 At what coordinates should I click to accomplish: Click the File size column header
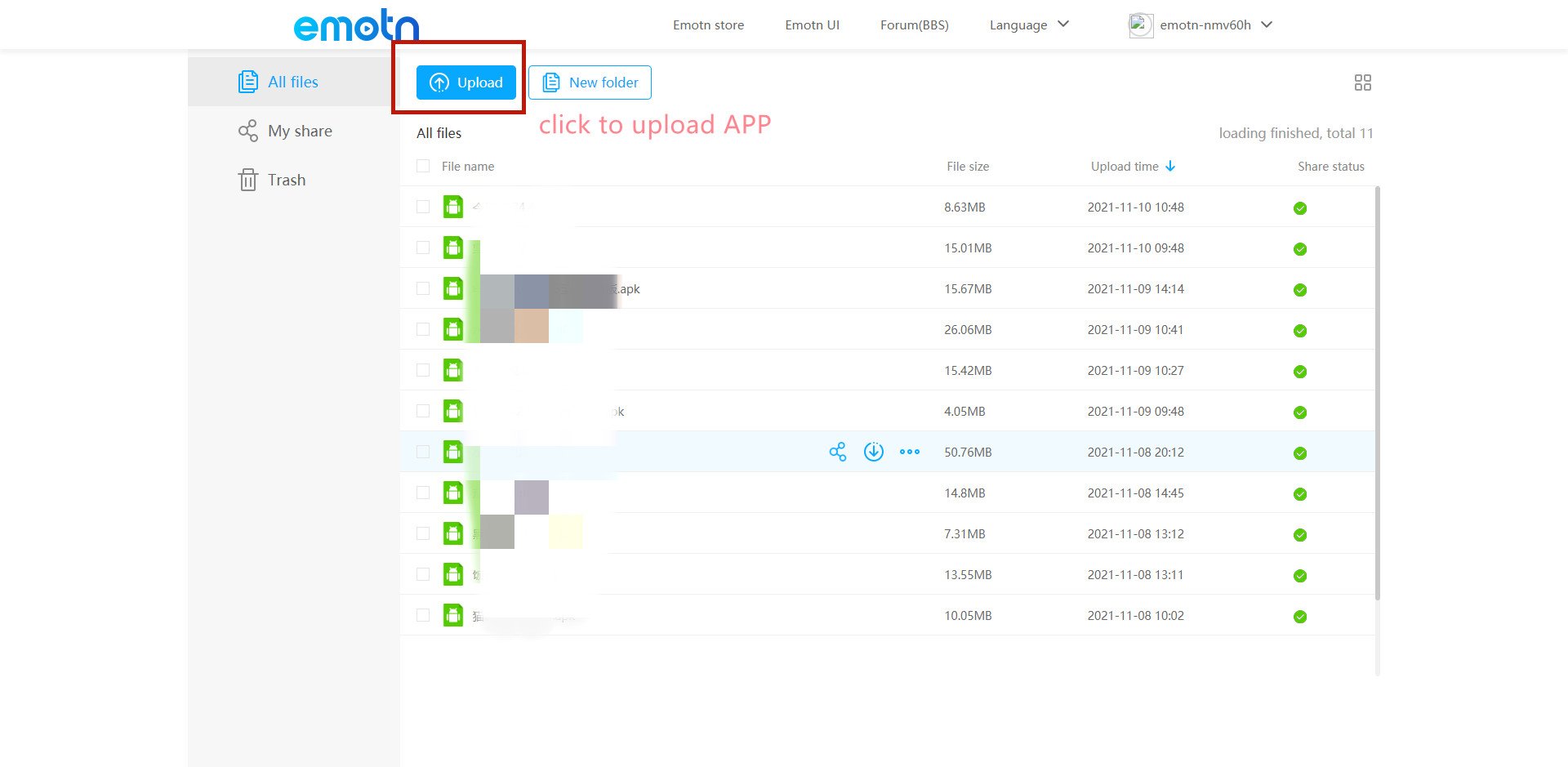tap(968, 167)
